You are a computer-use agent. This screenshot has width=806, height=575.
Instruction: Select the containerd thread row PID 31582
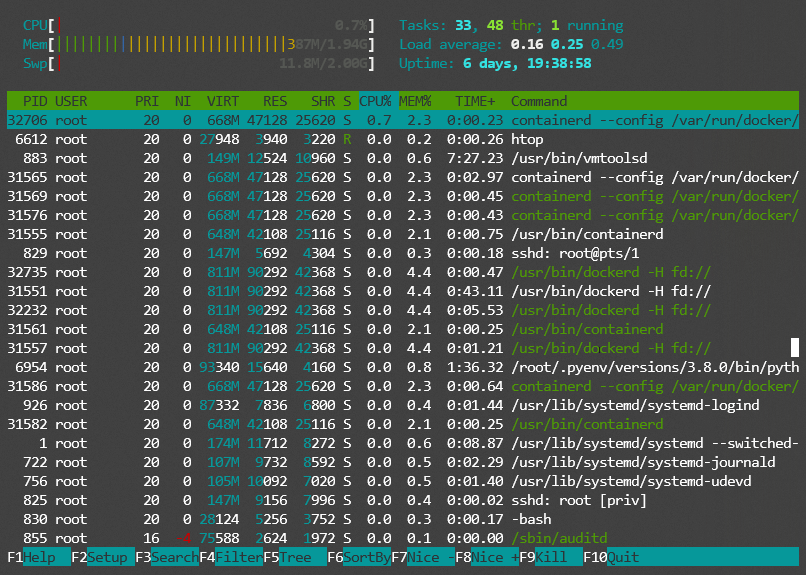click(403, 424)
